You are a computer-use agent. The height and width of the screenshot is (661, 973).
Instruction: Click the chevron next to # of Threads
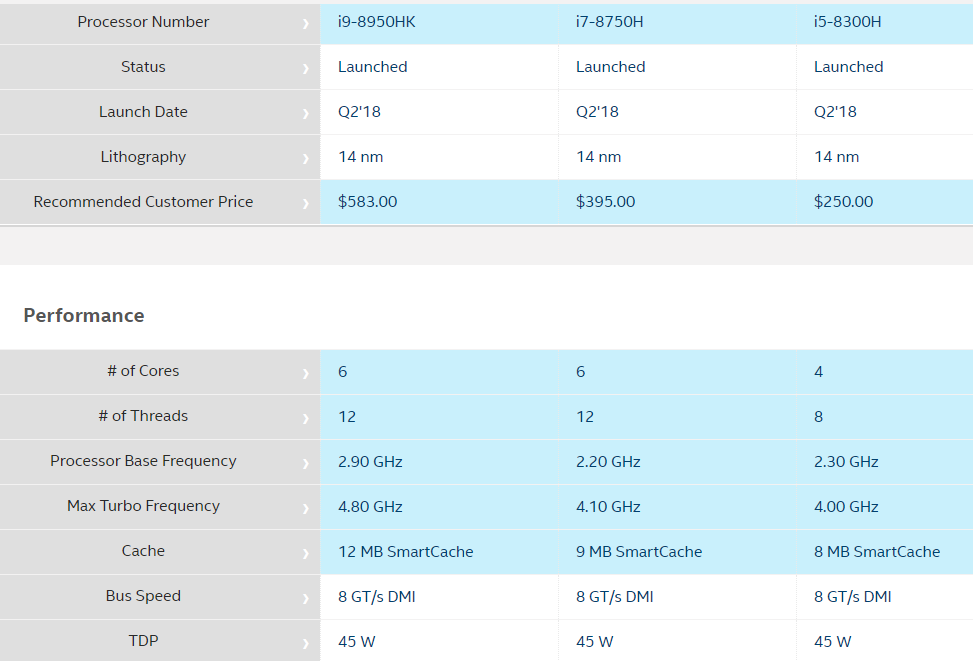point(306,417)
